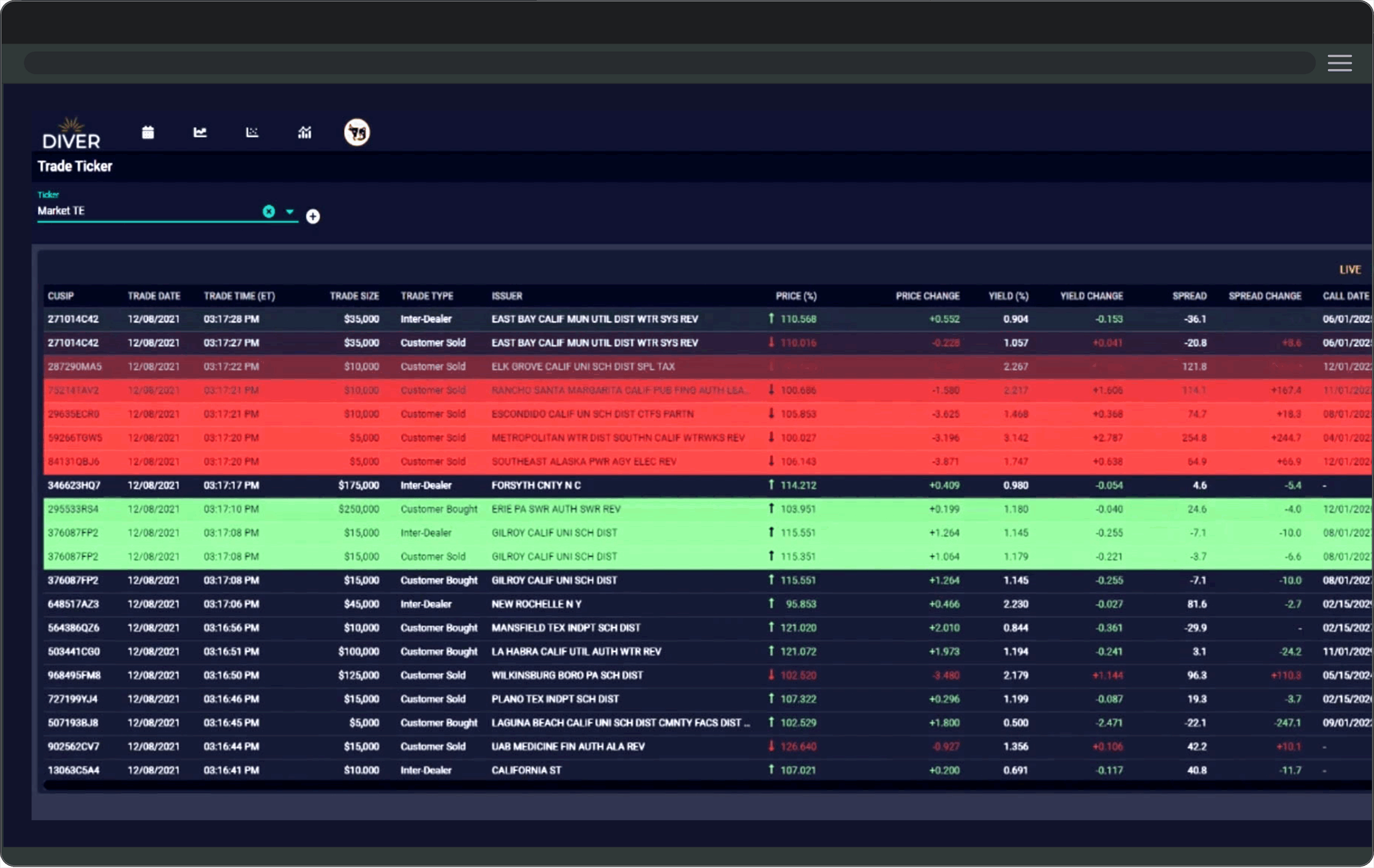Sort by the TRADE SIZE column header

[354, 296]
